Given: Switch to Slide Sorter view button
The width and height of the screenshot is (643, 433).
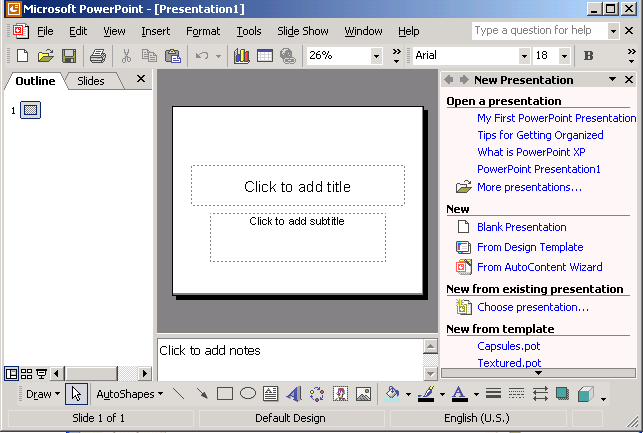Looking at the screenshot, I should click(26, 374).
